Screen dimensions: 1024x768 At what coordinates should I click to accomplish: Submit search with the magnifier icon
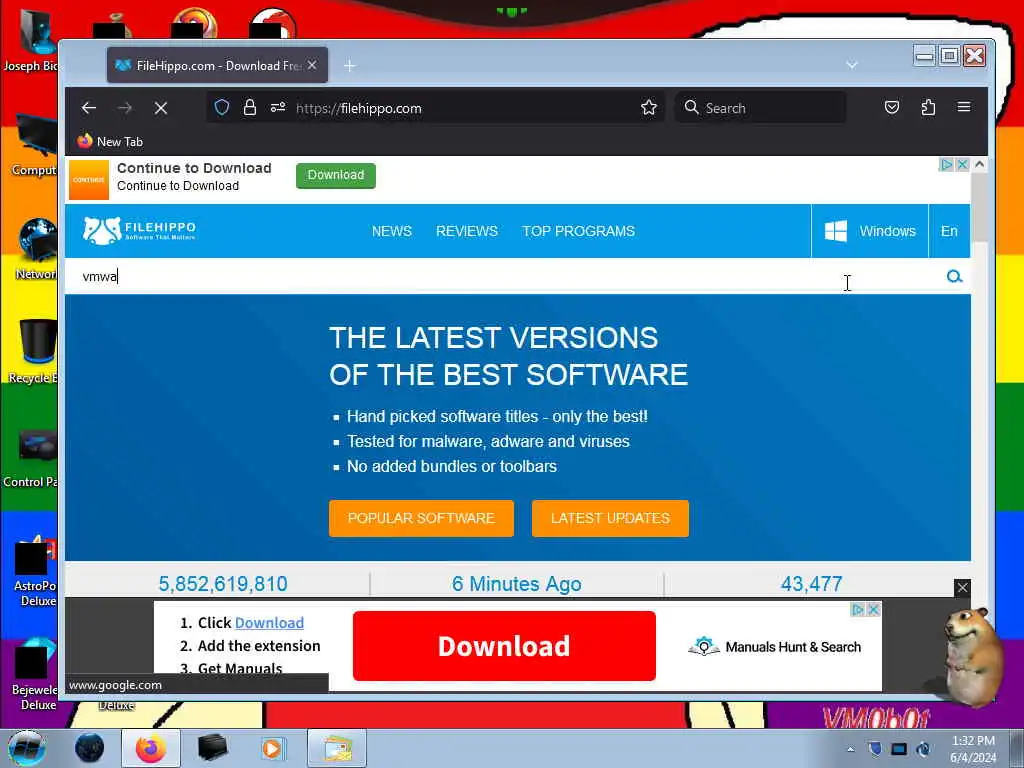(x=954, y=276)
